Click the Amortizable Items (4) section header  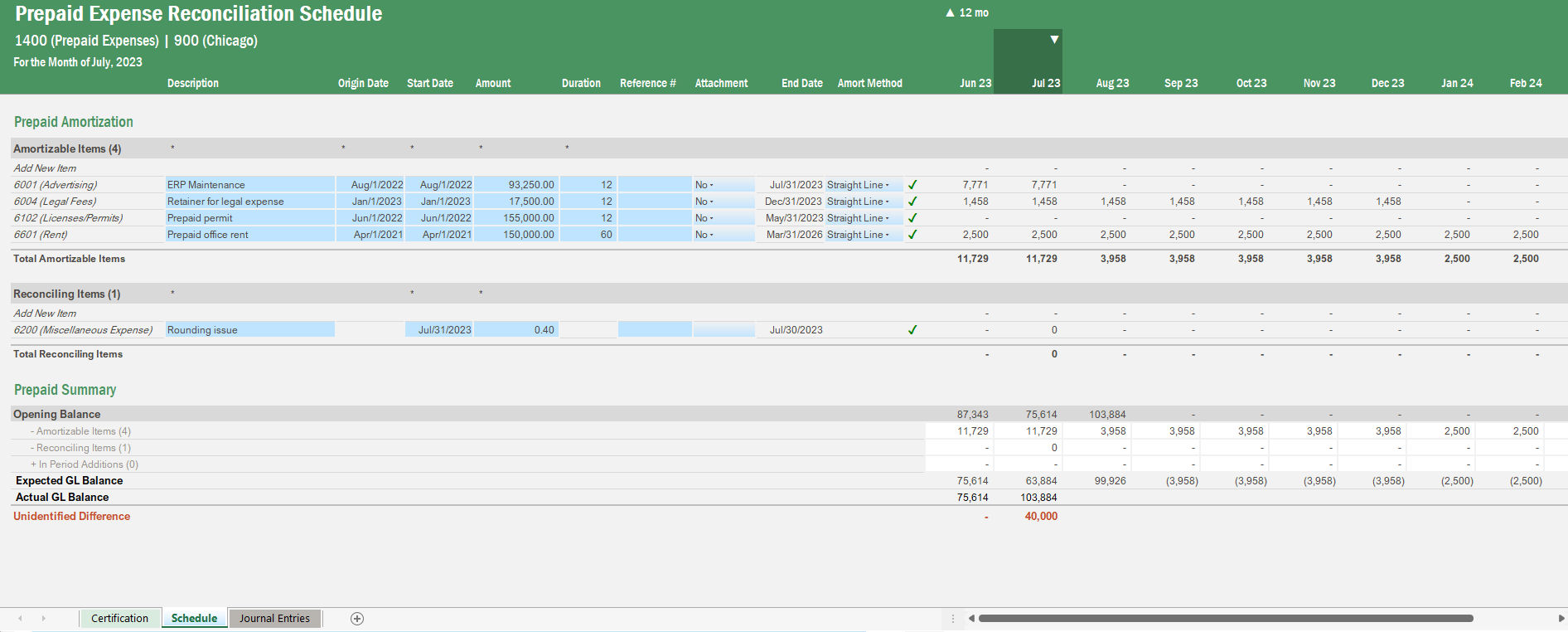(x=67, y=148)
